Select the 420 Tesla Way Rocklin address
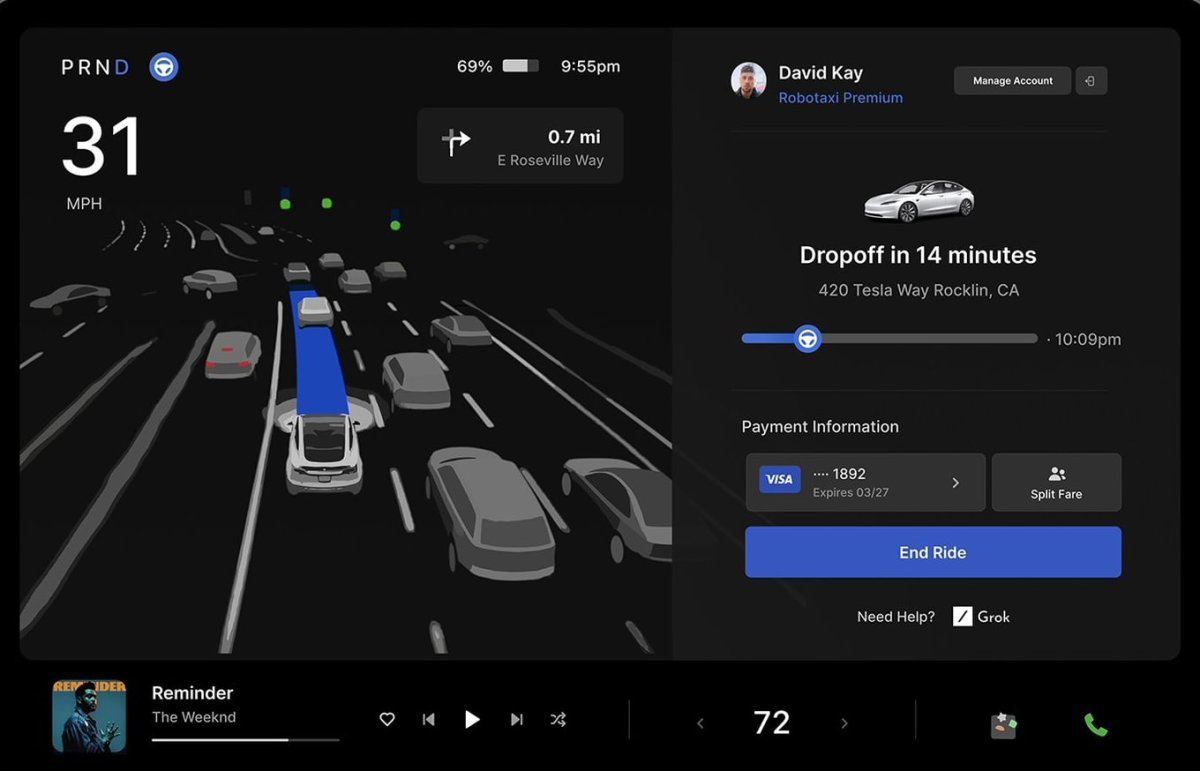1200x771 pixels. 919,291
